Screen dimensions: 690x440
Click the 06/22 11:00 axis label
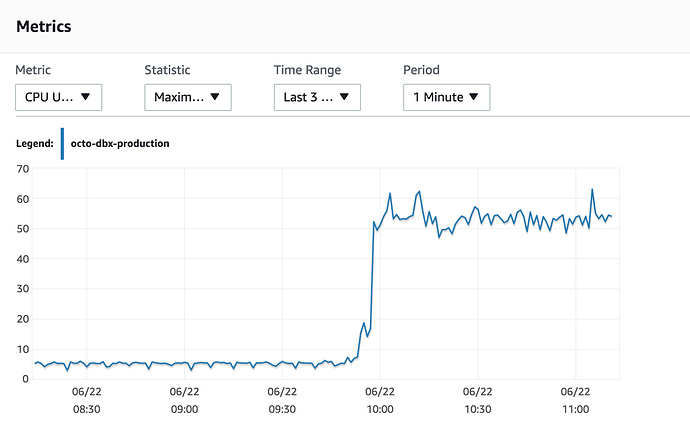pyautogui.click(x=576, y=400)
